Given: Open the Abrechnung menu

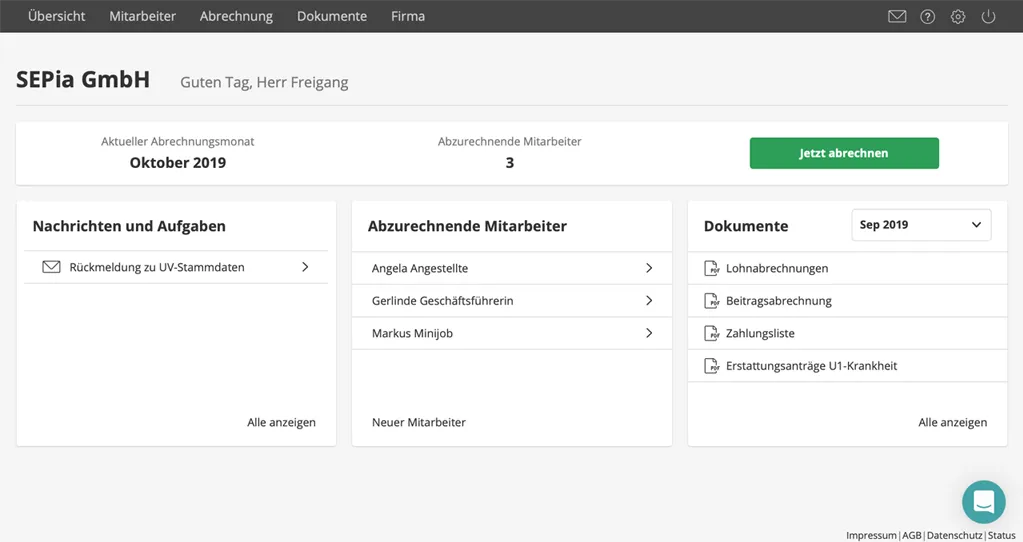Looking at the screenshot, I should click(236, 16).
